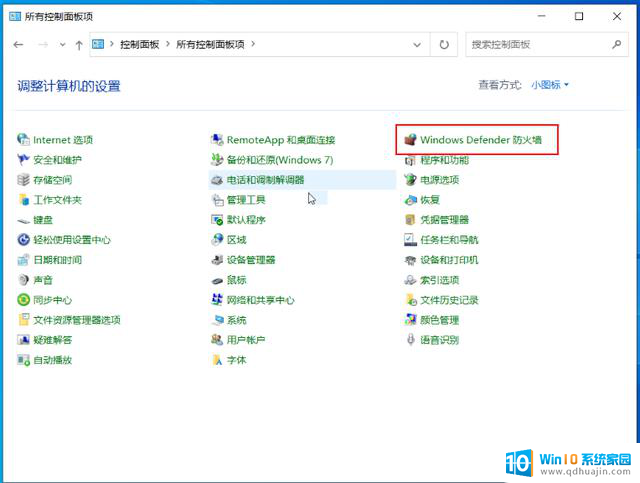Open the 语音识别 microphone icon

(410, 340)
